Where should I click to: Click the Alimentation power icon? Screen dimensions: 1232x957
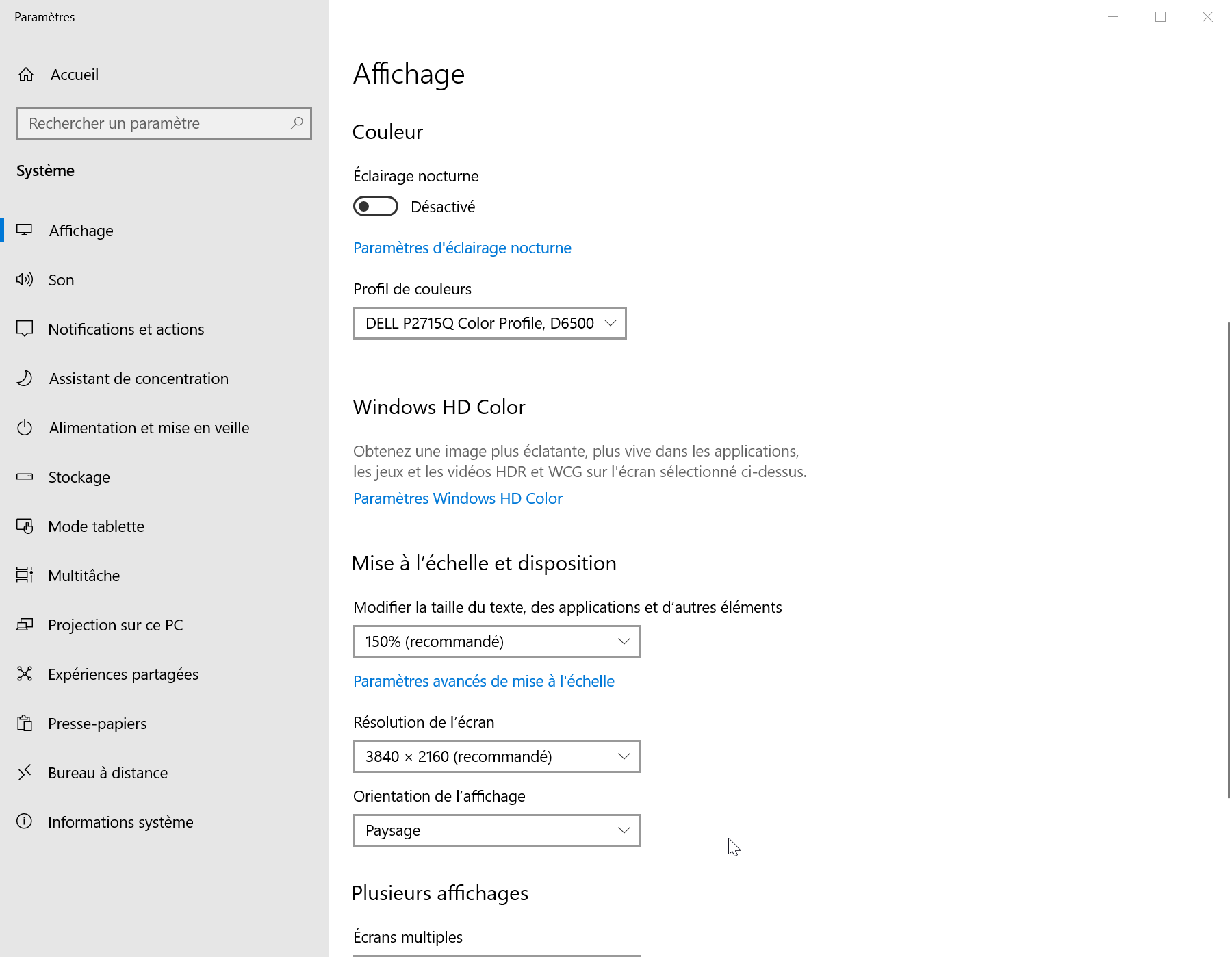click(25, 428)
